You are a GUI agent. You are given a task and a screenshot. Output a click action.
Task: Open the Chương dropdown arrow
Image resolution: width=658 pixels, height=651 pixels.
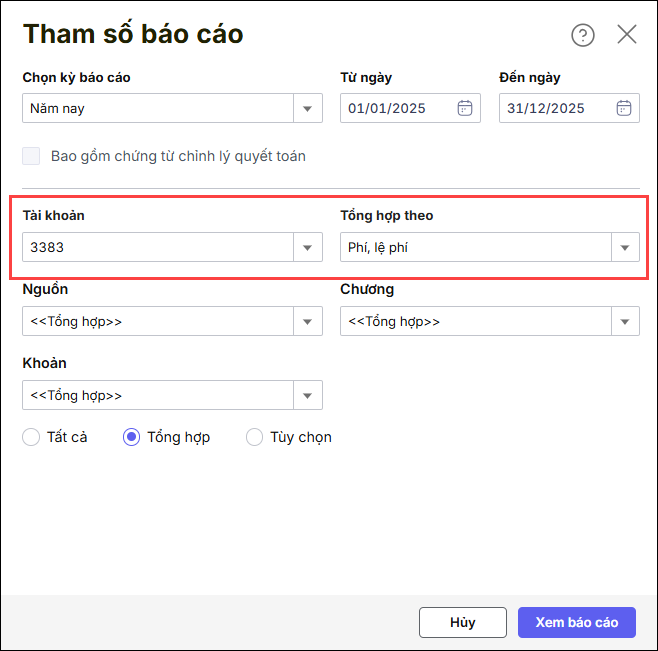coord(625,321)
